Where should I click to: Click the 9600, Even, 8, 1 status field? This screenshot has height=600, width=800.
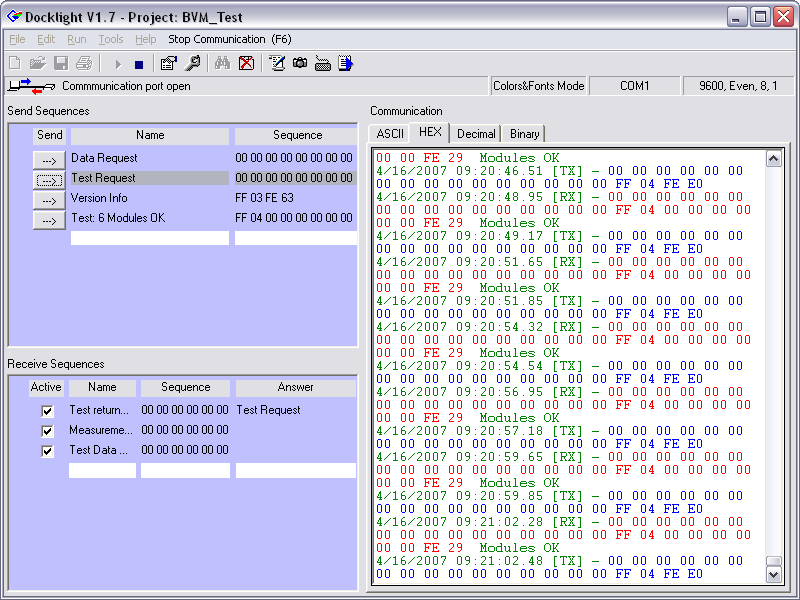coord(738,86)
